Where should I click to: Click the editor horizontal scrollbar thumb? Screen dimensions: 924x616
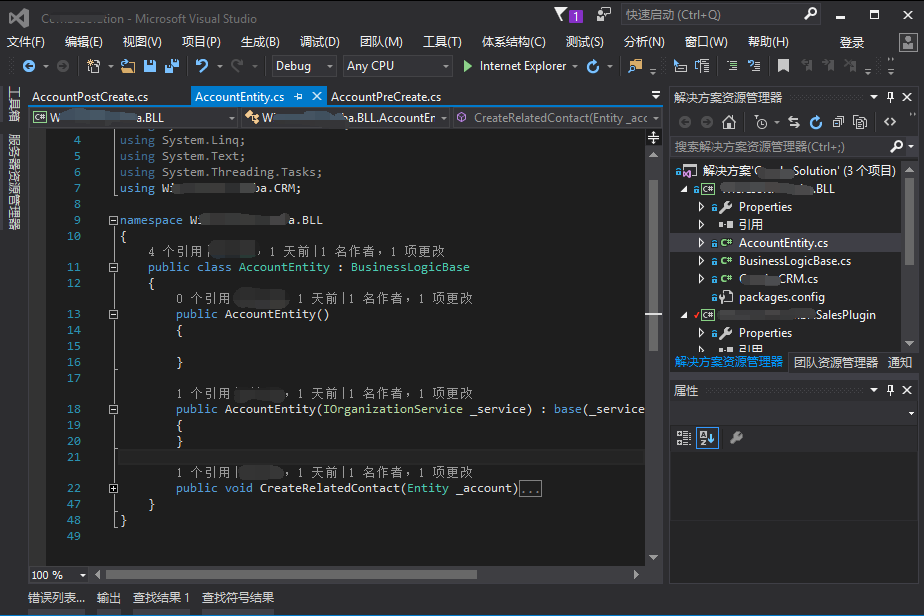(x=291, y=574)
